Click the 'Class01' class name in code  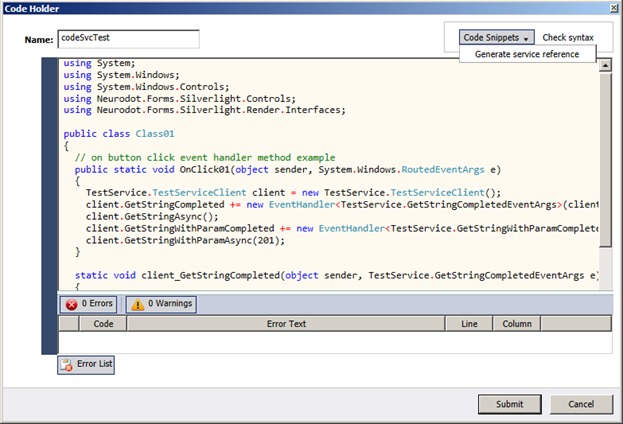point(155,134)
